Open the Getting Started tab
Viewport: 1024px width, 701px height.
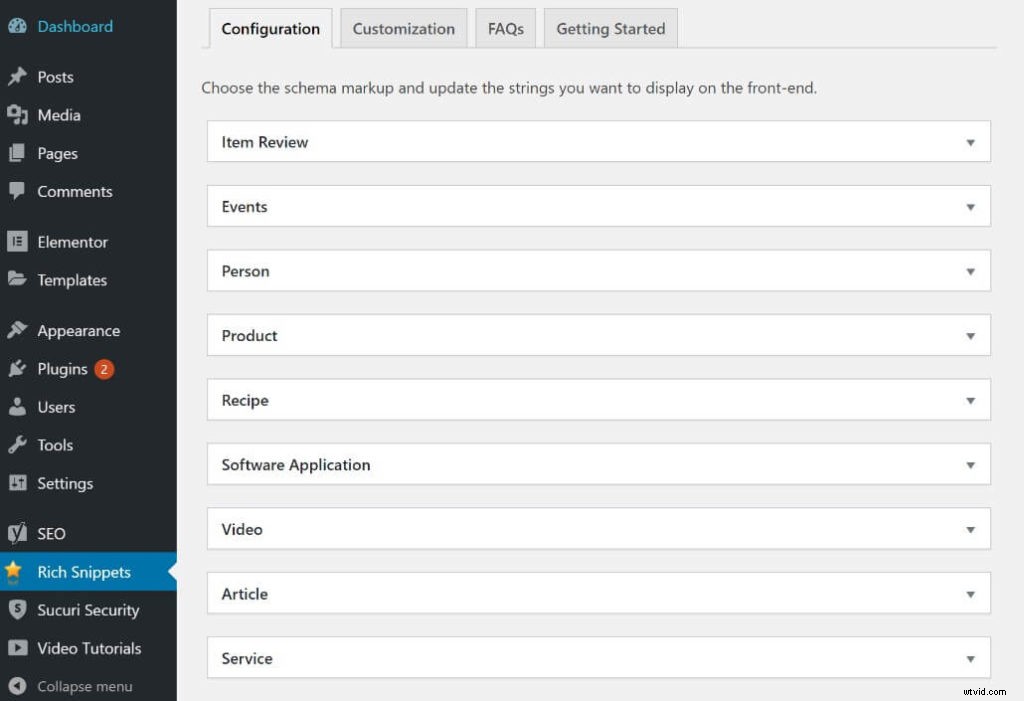(x=610, y=28)
